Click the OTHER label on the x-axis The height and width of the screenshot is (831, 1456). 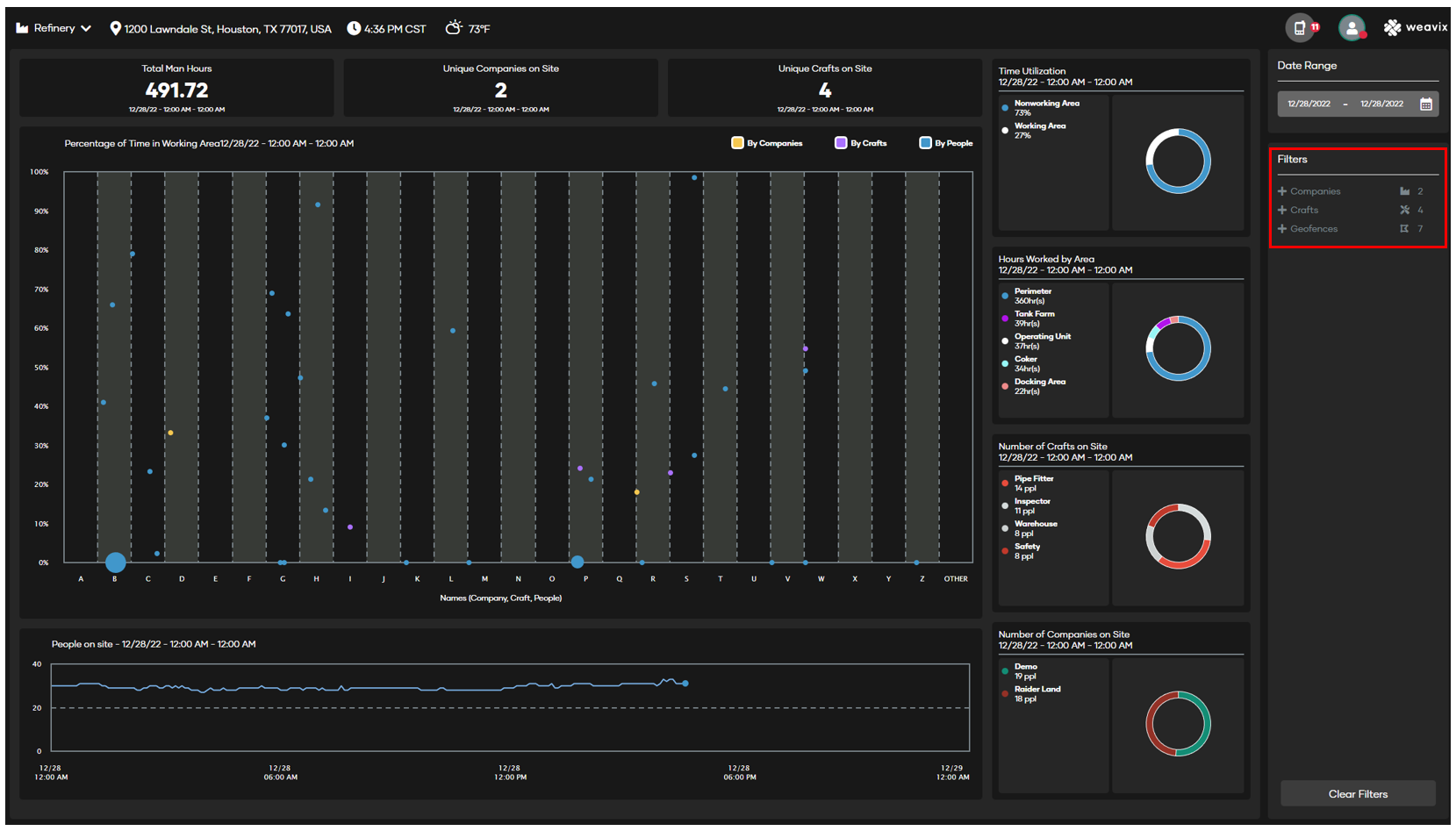956,579
